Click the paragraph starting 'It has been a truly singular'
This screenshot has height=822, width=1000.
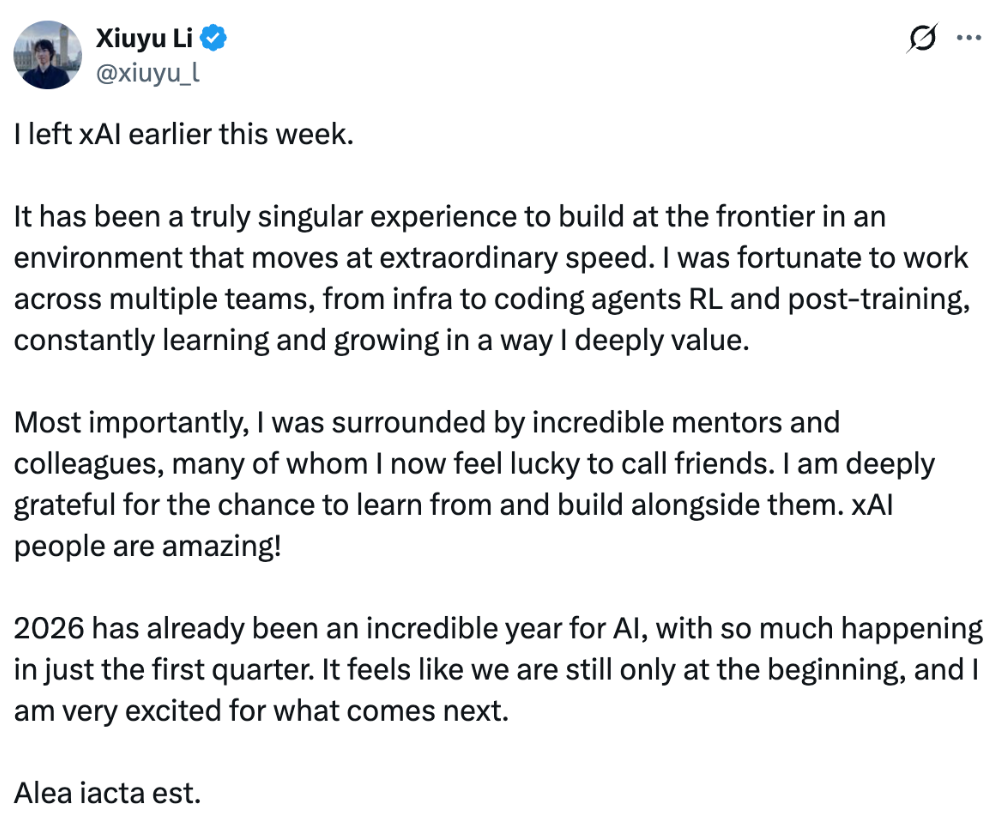[492, 279]
